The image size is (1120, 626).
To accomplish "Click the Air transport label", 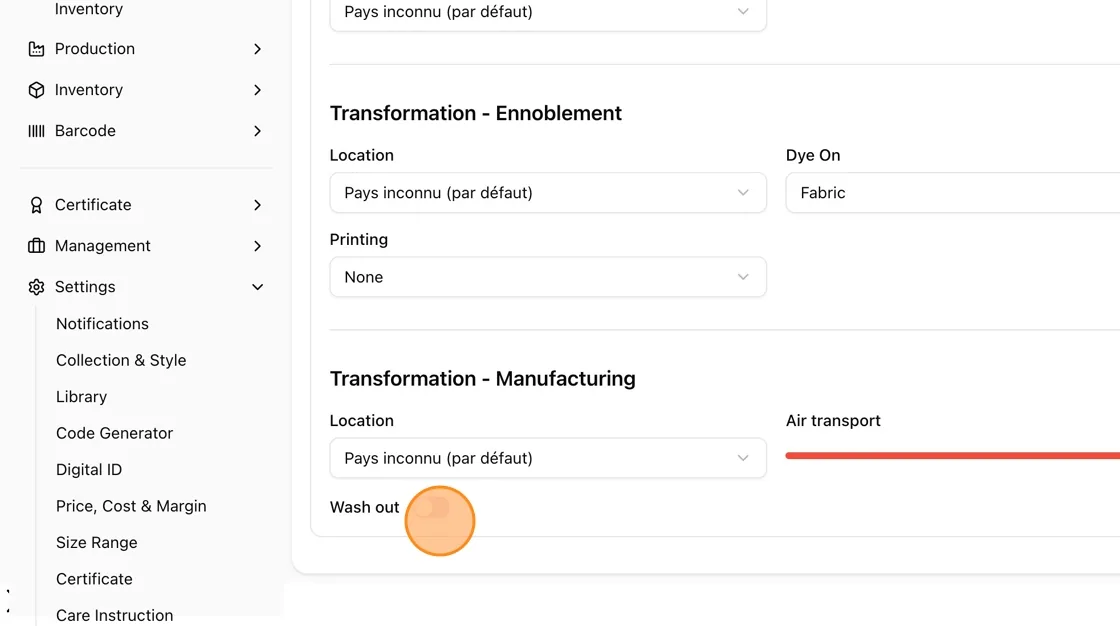I will [833, 421].
